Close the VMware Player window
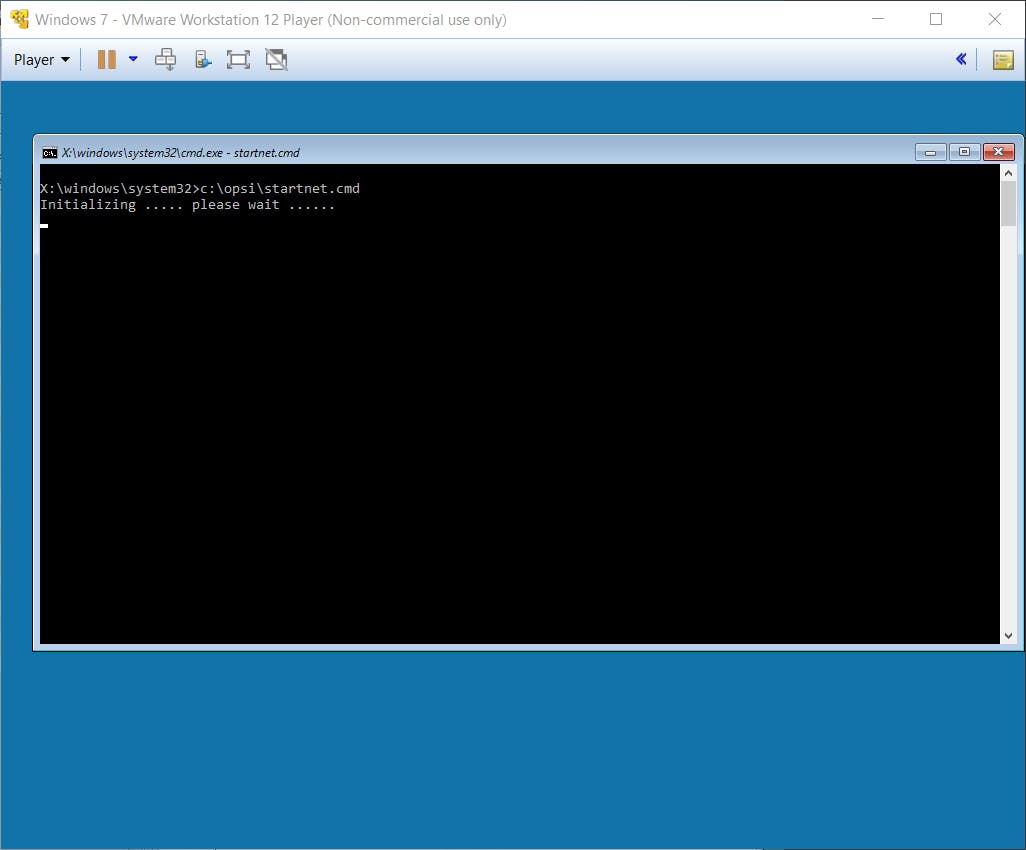Viewport: 1026px width, 850px height. [995, 19]
